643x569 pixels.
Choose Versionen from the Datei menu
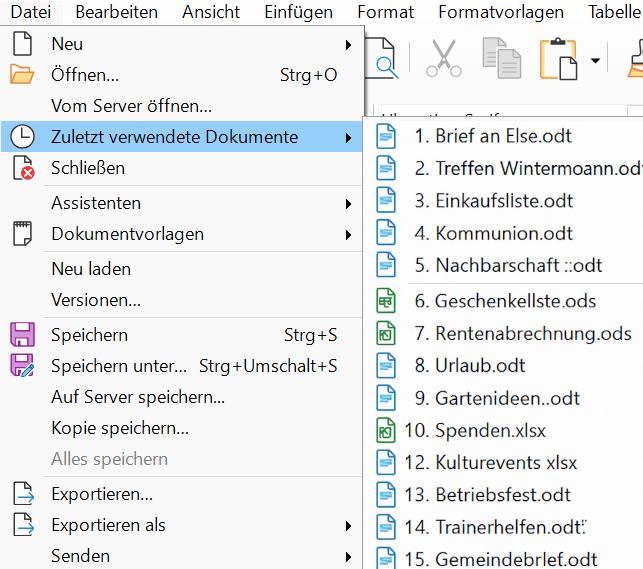96,300
